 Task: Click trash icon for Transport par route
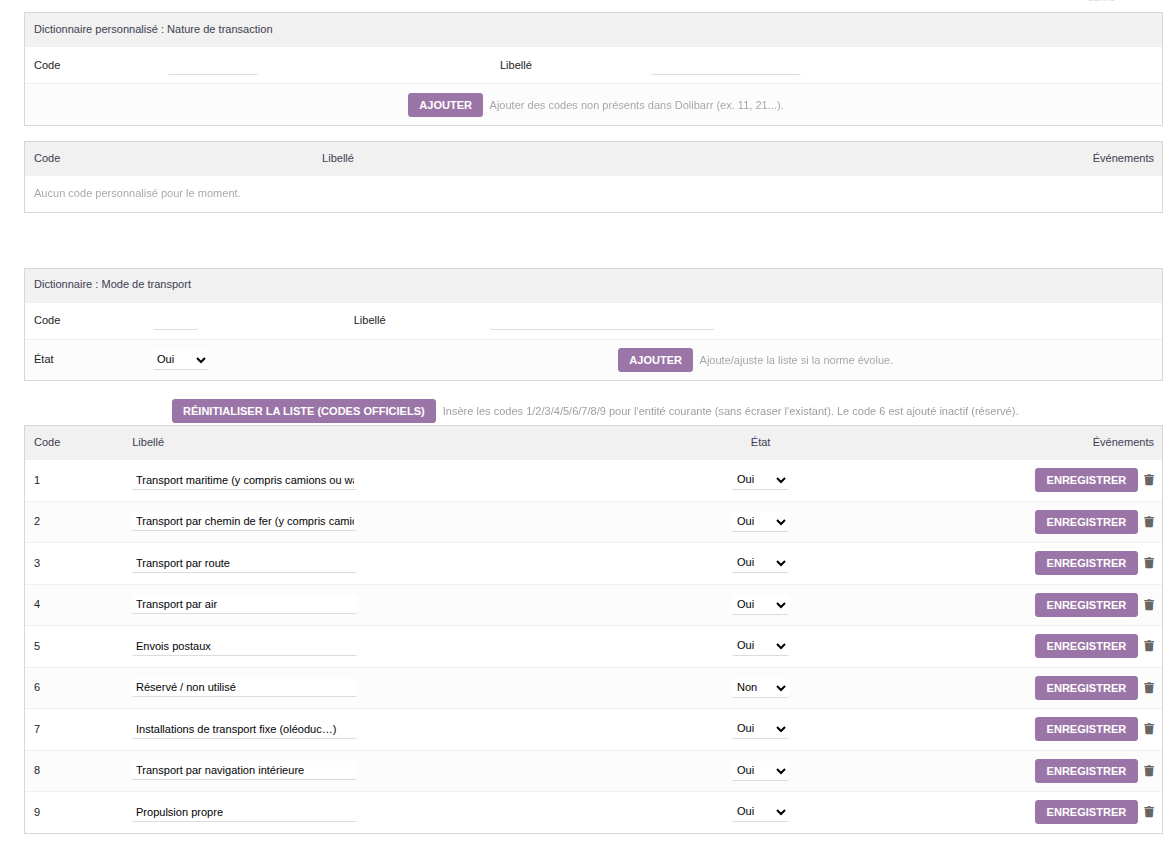pyautogui.click(x=1149, y=563)
